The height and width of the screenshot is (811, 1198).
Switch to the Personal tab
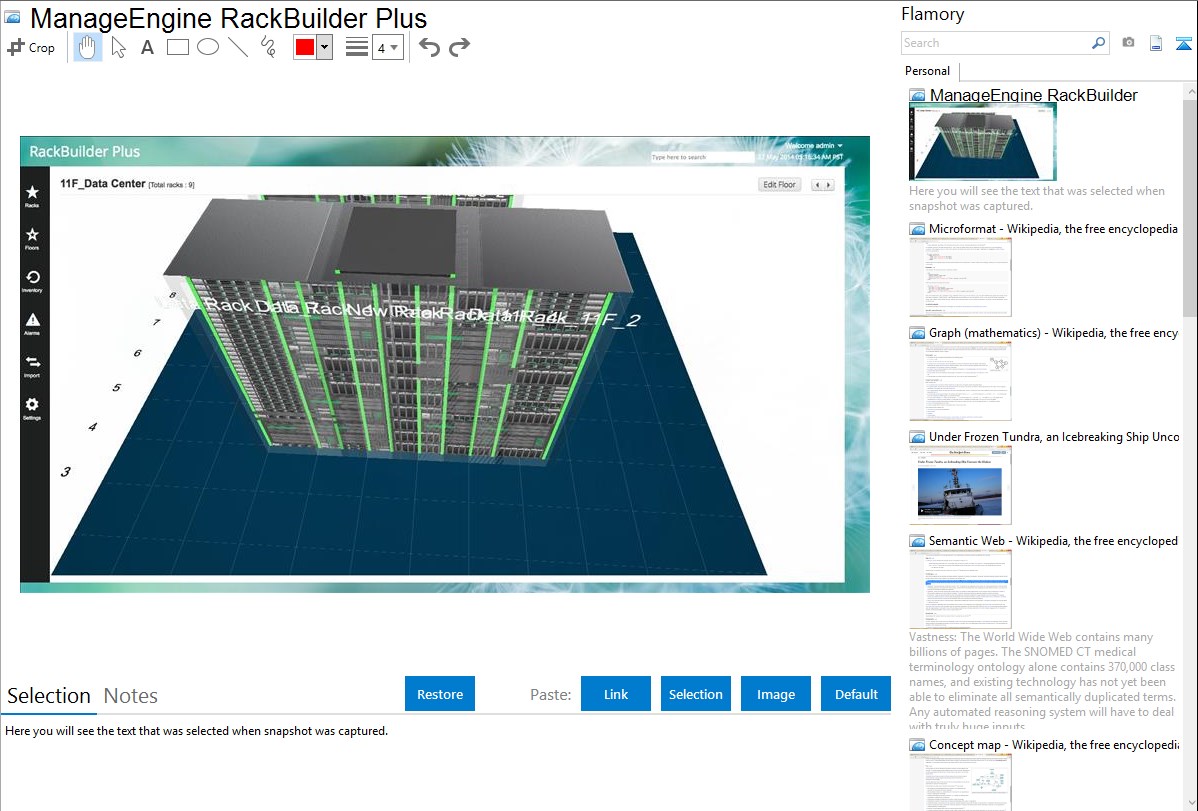pos(928,71)
